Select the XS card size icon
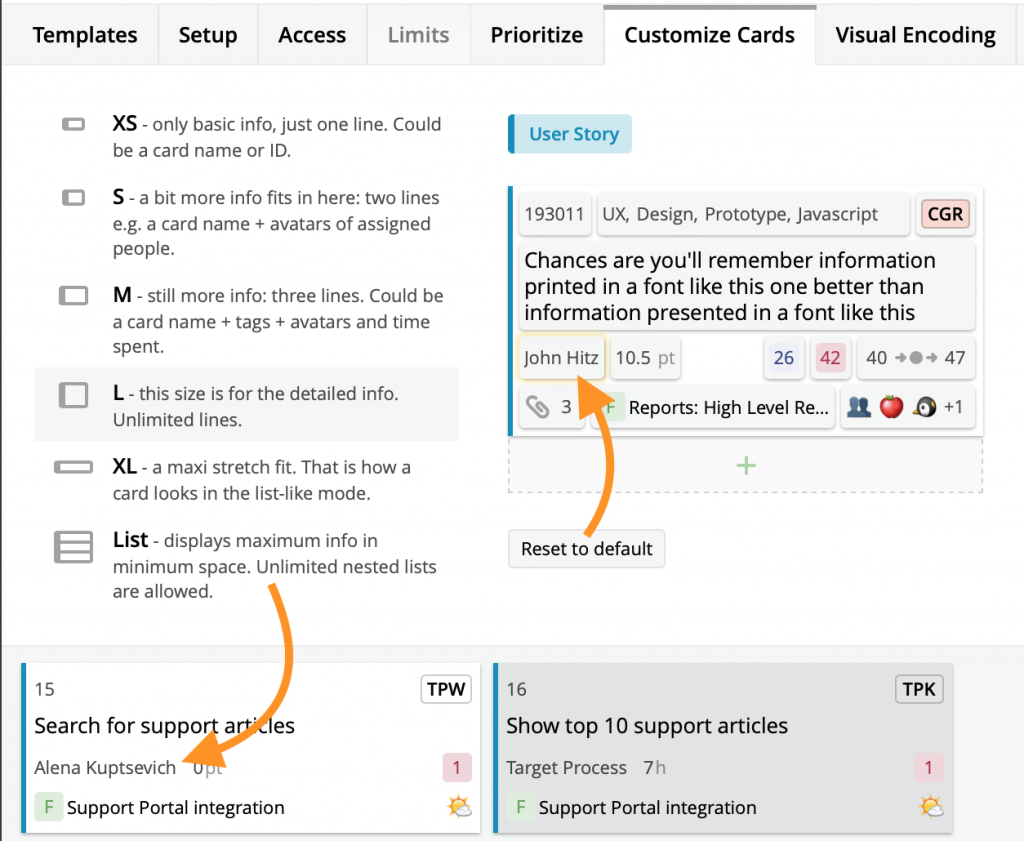The image size is (1024, 841). (x=73, y=124)
